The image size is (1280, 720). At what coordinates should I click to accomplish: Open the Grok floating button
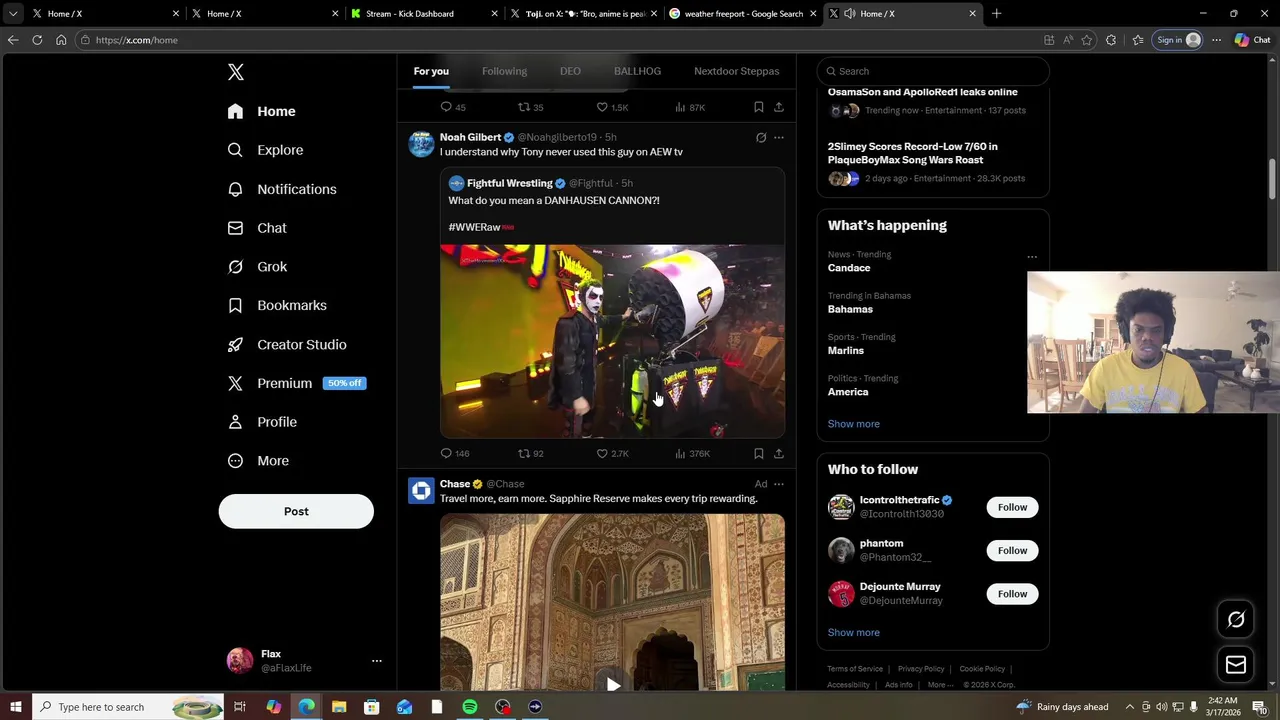click(x=1236, y=620)
